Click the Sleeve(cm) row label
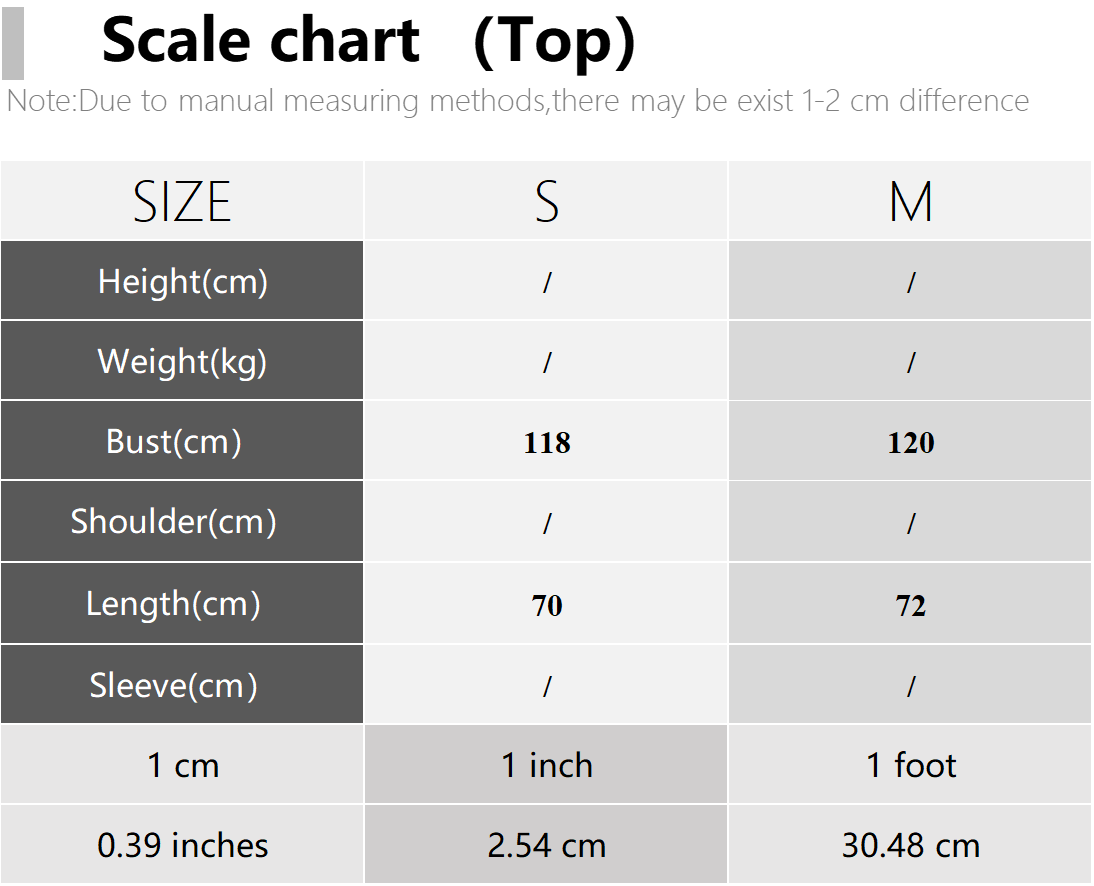Viewport: 1094px width, 886px height. point(182,684)
